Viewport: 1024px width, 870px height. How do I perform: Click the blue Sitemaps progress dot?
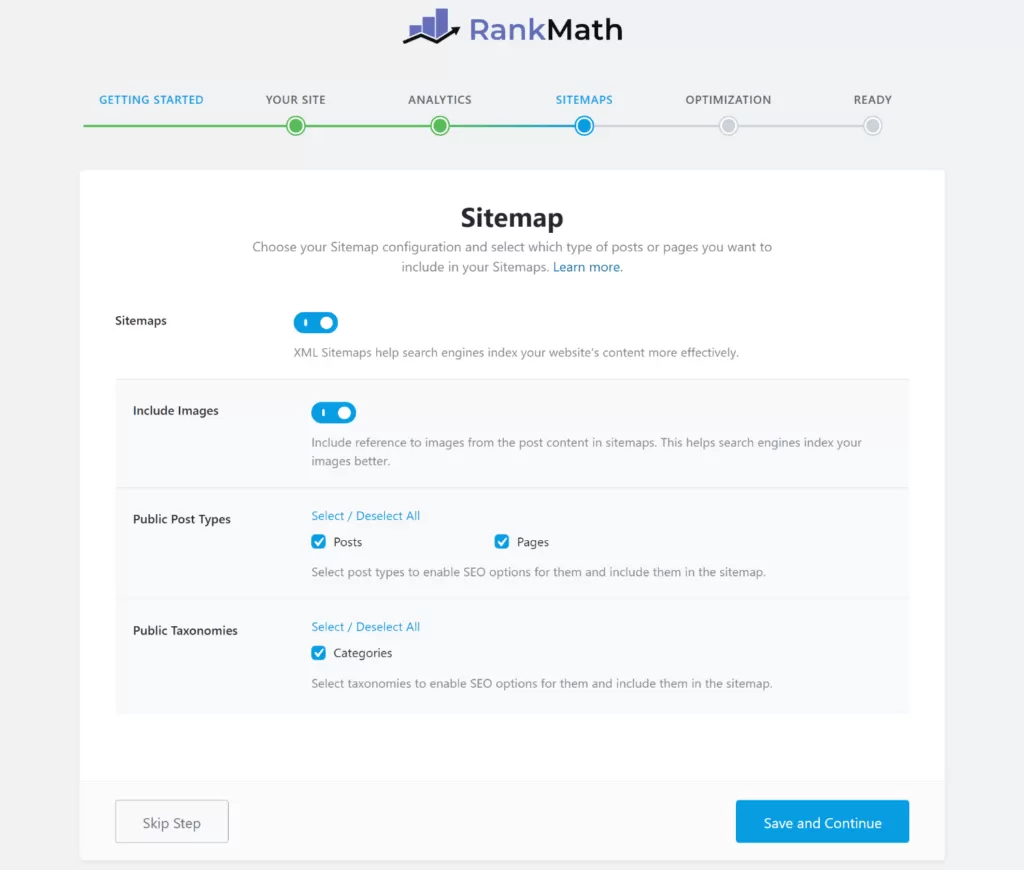584,126
